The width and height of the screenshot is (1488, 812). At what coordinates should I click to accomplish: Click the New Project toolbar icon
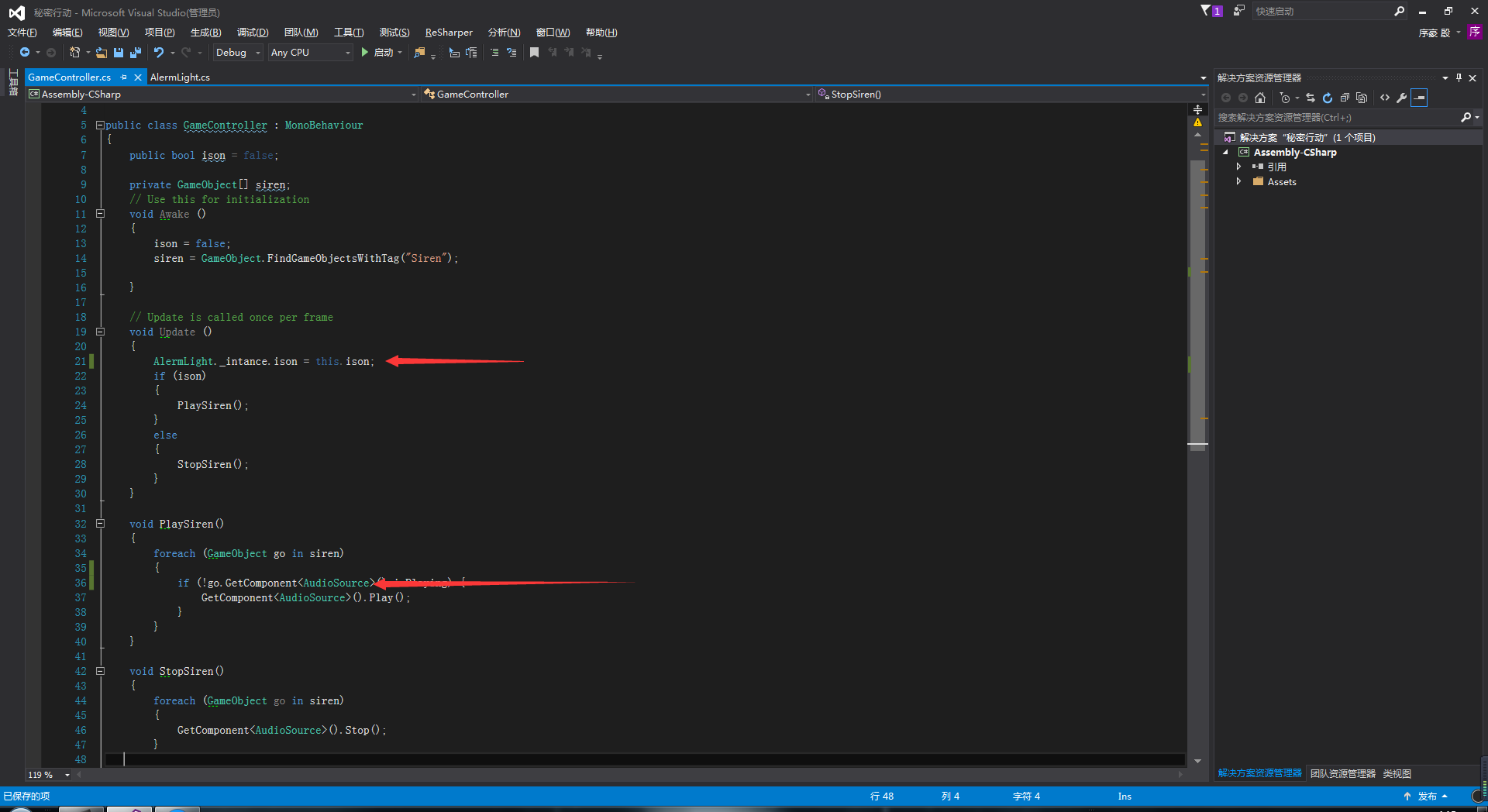tap(75, 53)
